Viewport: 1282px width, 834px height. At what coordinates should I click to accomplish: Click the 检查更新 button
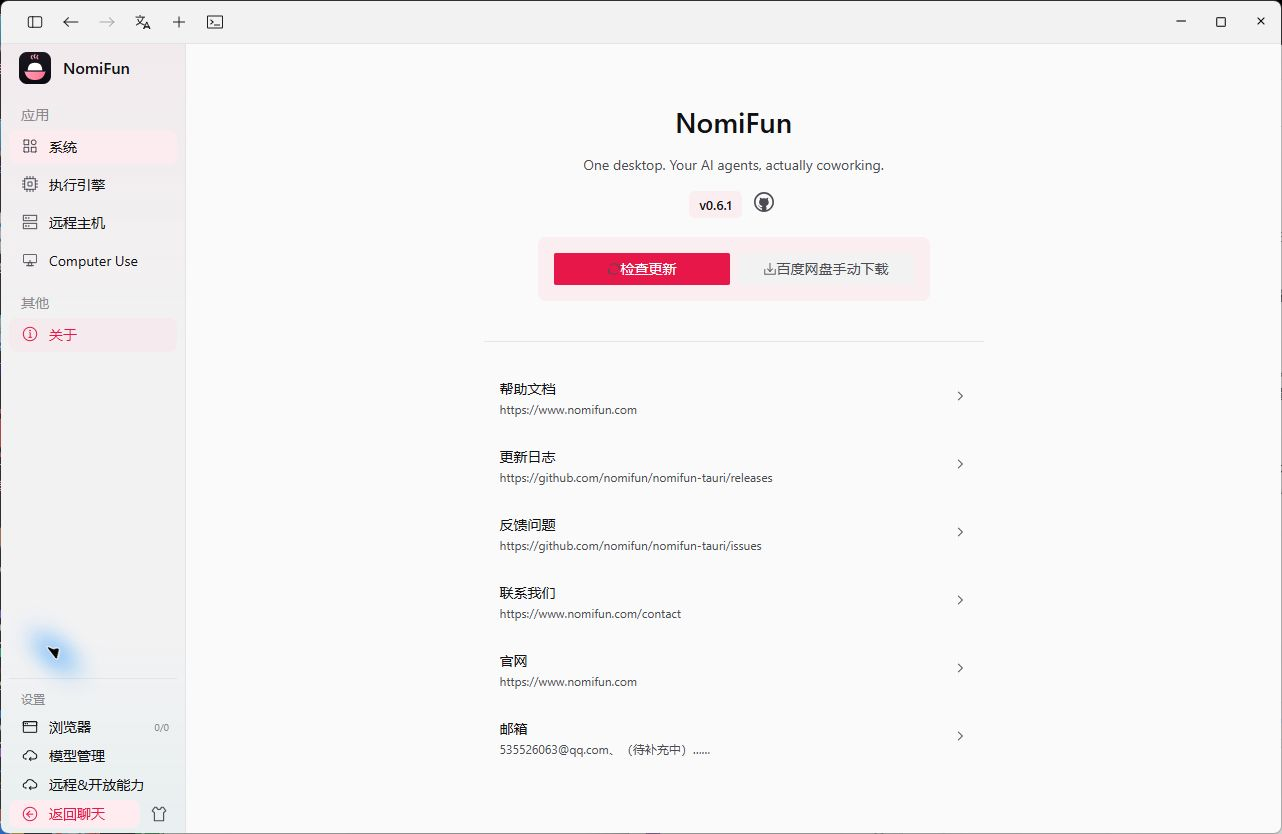point(642,269)
